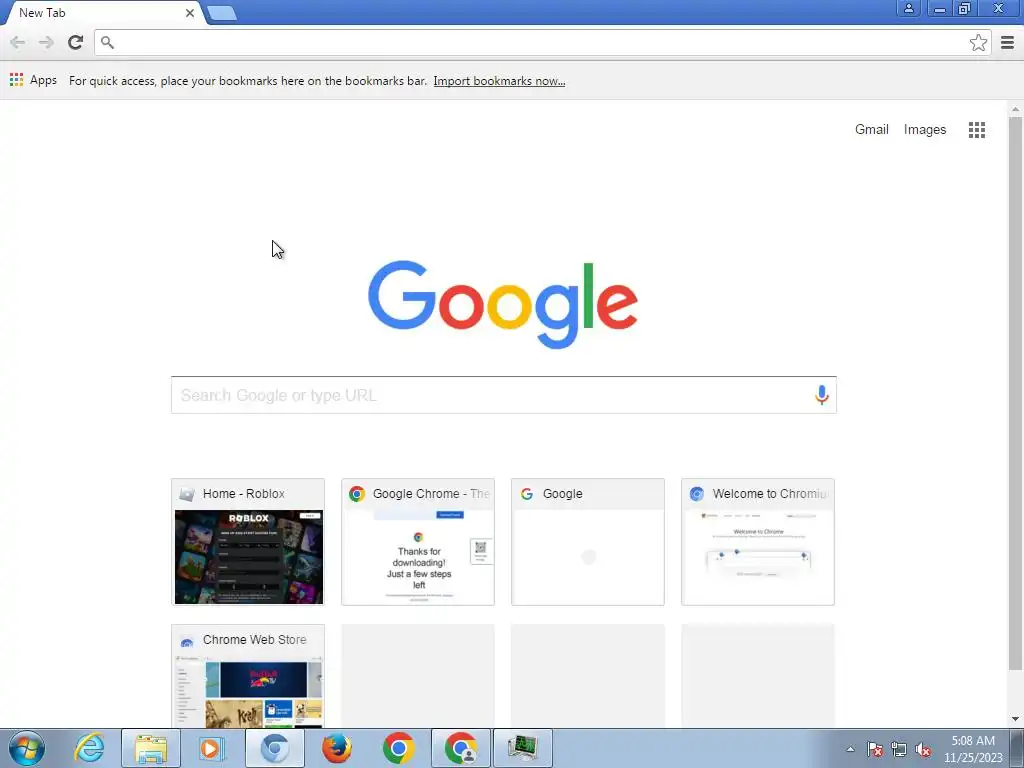Open Windows Media Player from taskbar

click(x=212, y=748)
